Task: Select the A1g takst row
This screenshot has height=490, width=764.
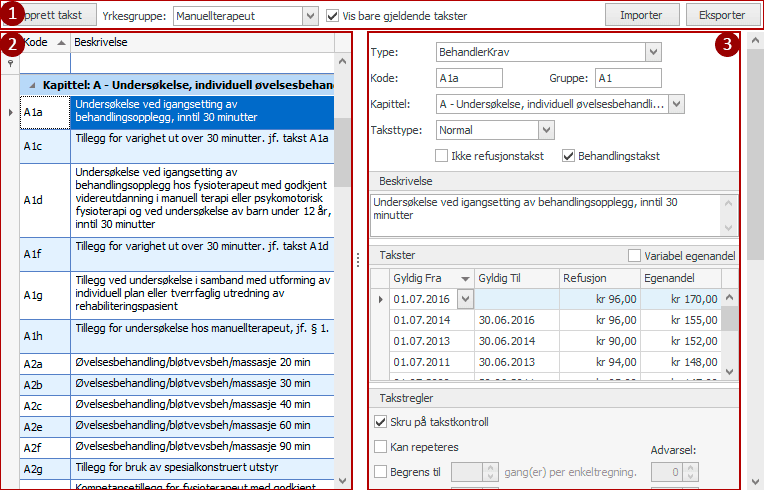Action: click(x=177, y=295)
